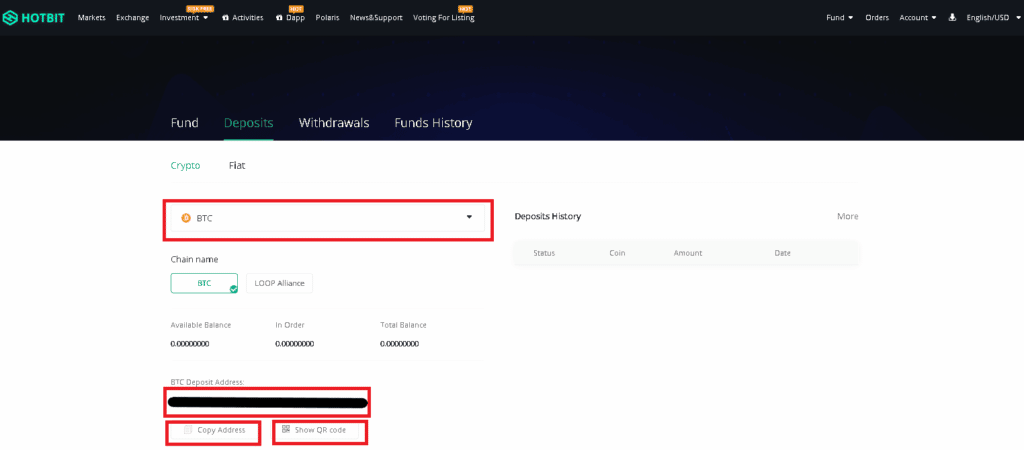This screenshot has height=450, width=1024.
Task: Open the Orders page
Action: click(877, 18)
